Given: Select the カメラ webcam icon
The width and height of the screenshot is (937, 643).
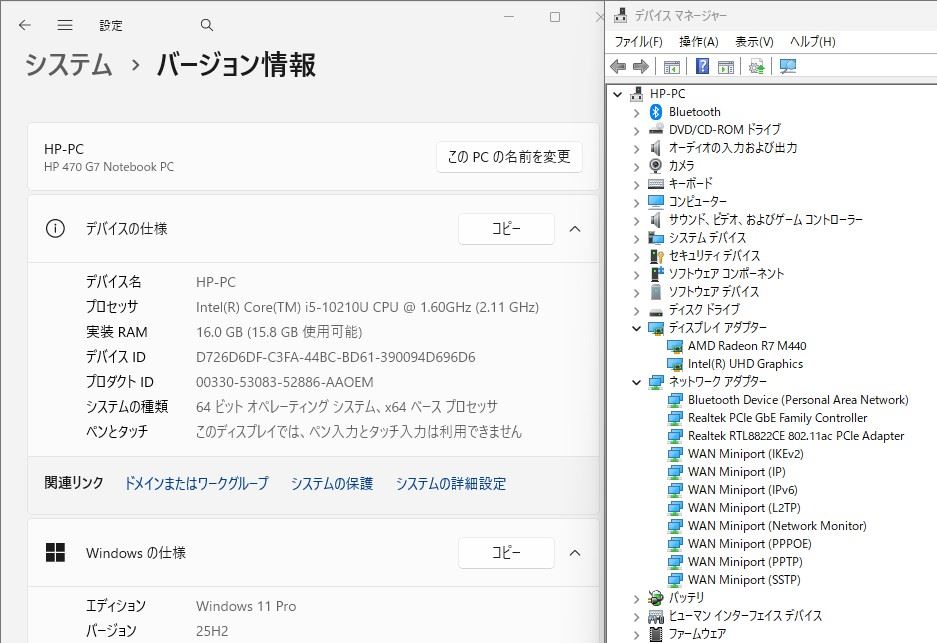Looking at the screenshot, I should 656,166.
